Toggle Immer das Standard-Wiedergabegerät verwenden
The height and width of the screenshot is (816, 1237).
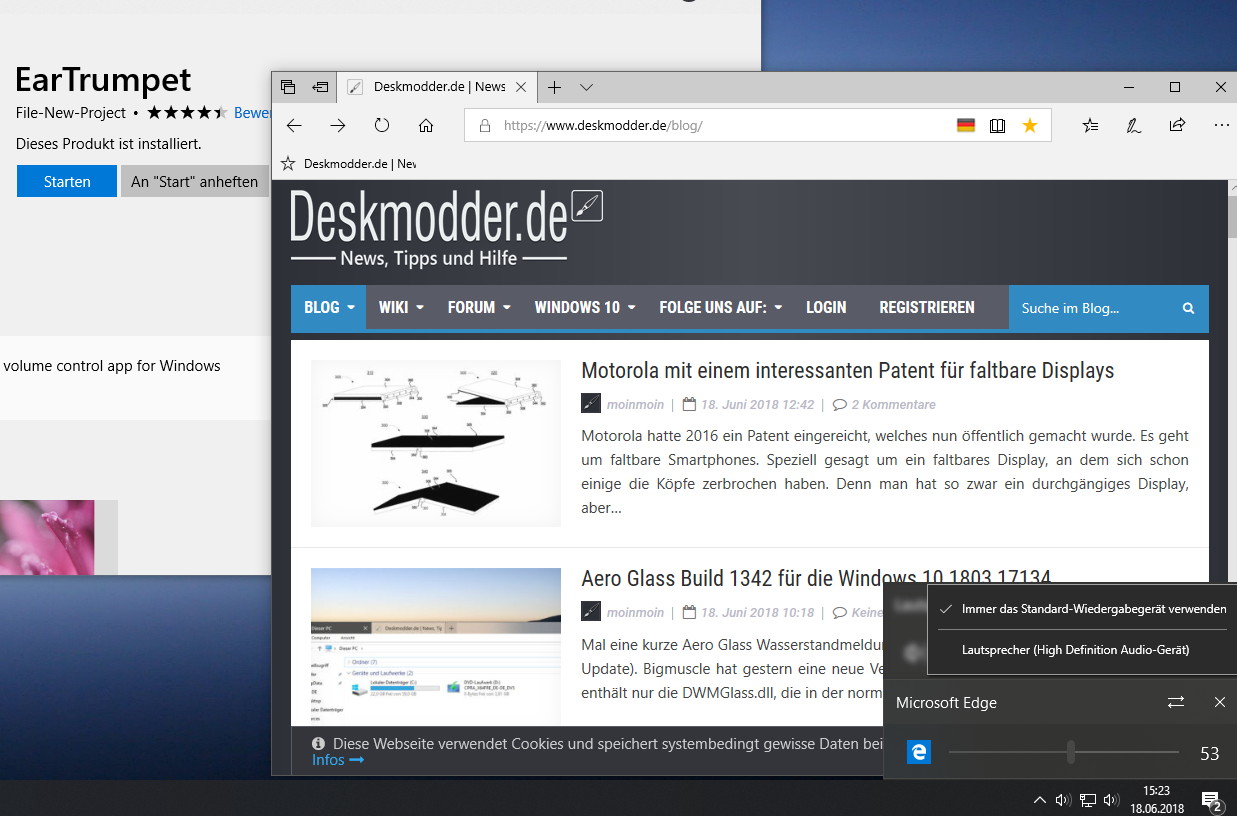pos(1083,608)
